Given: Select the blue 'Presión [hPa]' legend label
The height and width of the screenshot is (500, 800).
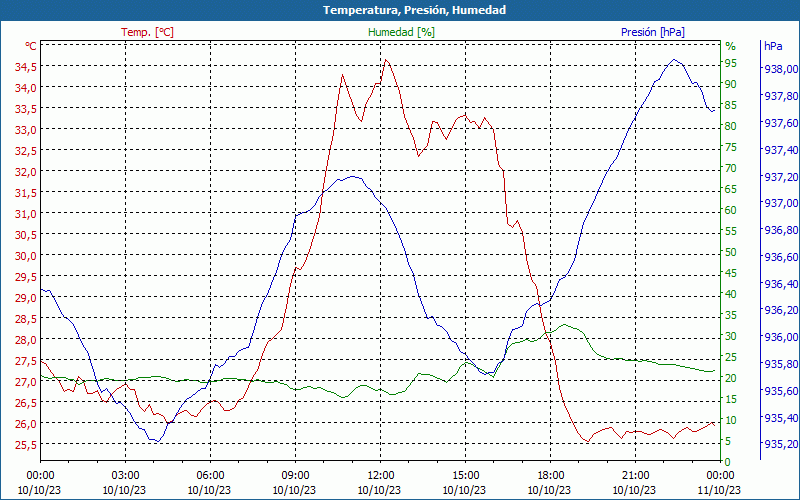Looking at the screenshot, I should coord(653,32).
